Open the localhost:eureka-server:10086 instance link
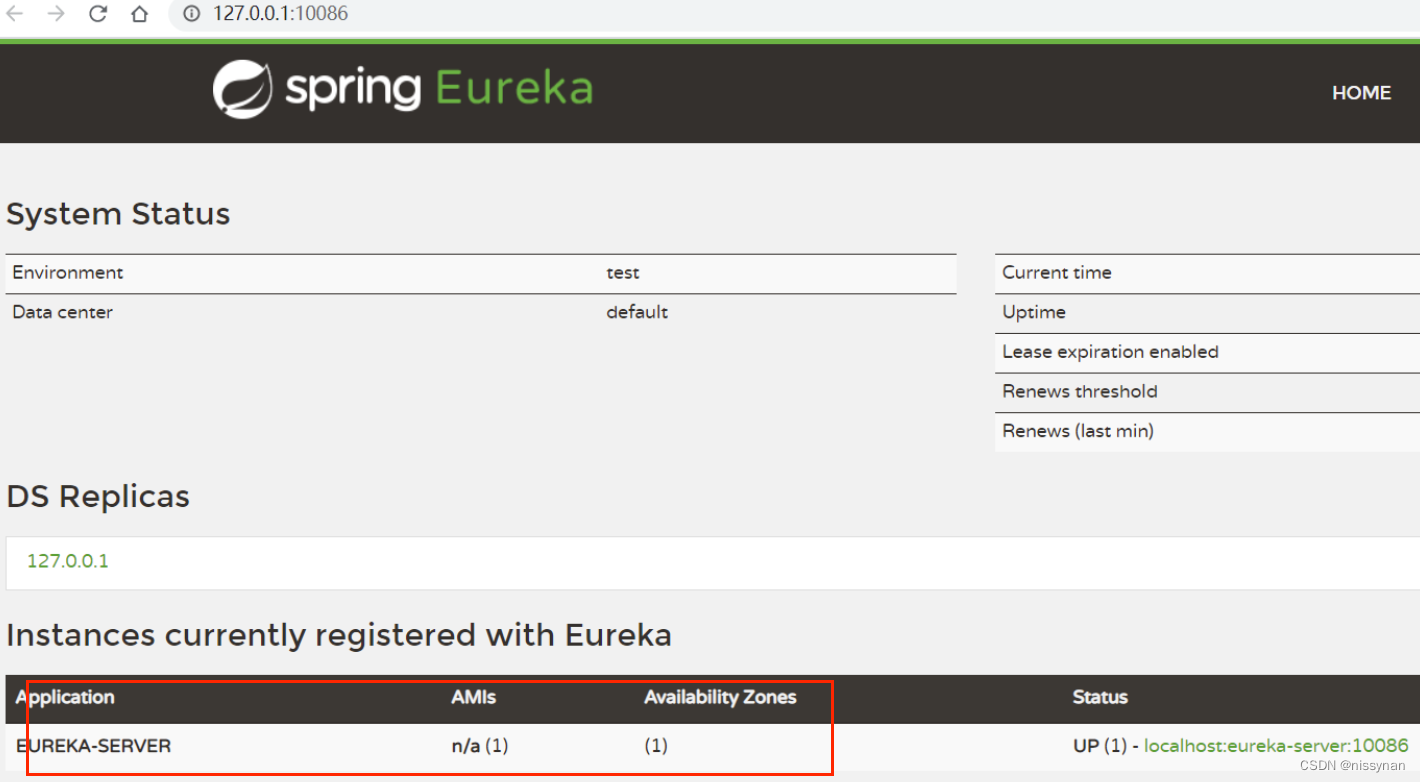The width and height of the screenshot is (1420, 782). (x=1276, y=746)
